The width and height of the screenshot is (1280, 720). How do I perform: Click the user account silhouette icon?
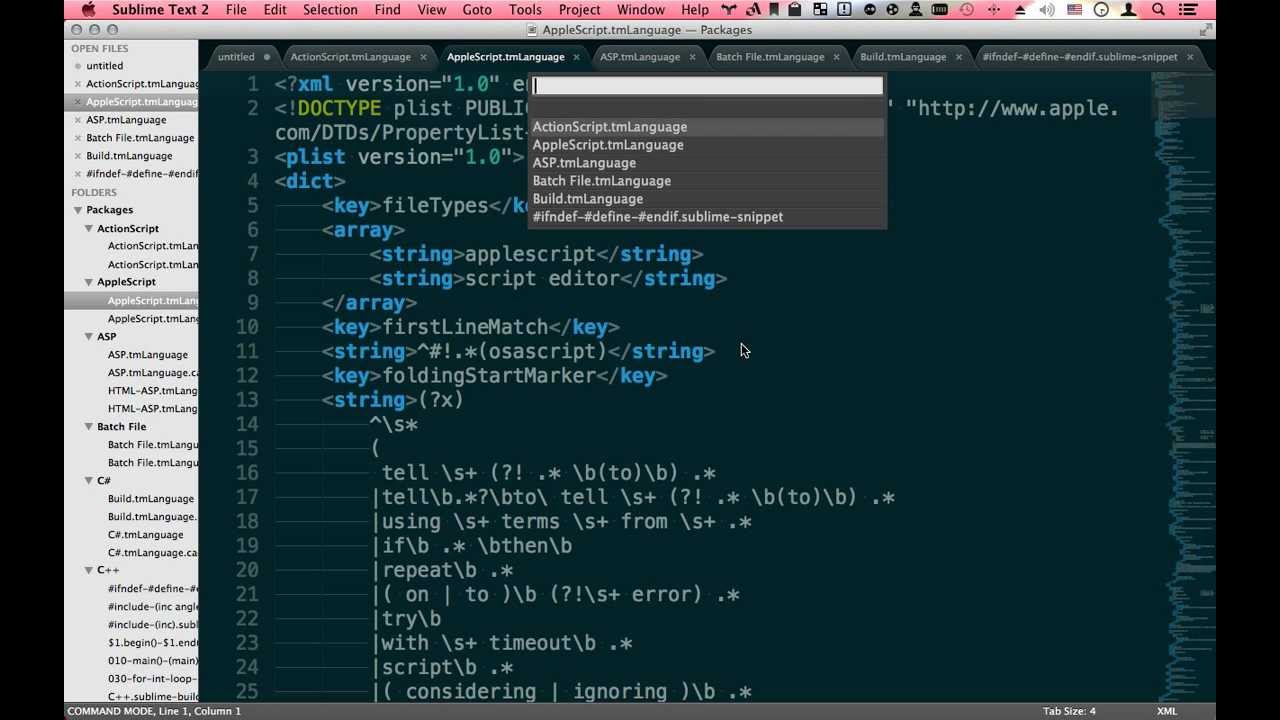1130,10
